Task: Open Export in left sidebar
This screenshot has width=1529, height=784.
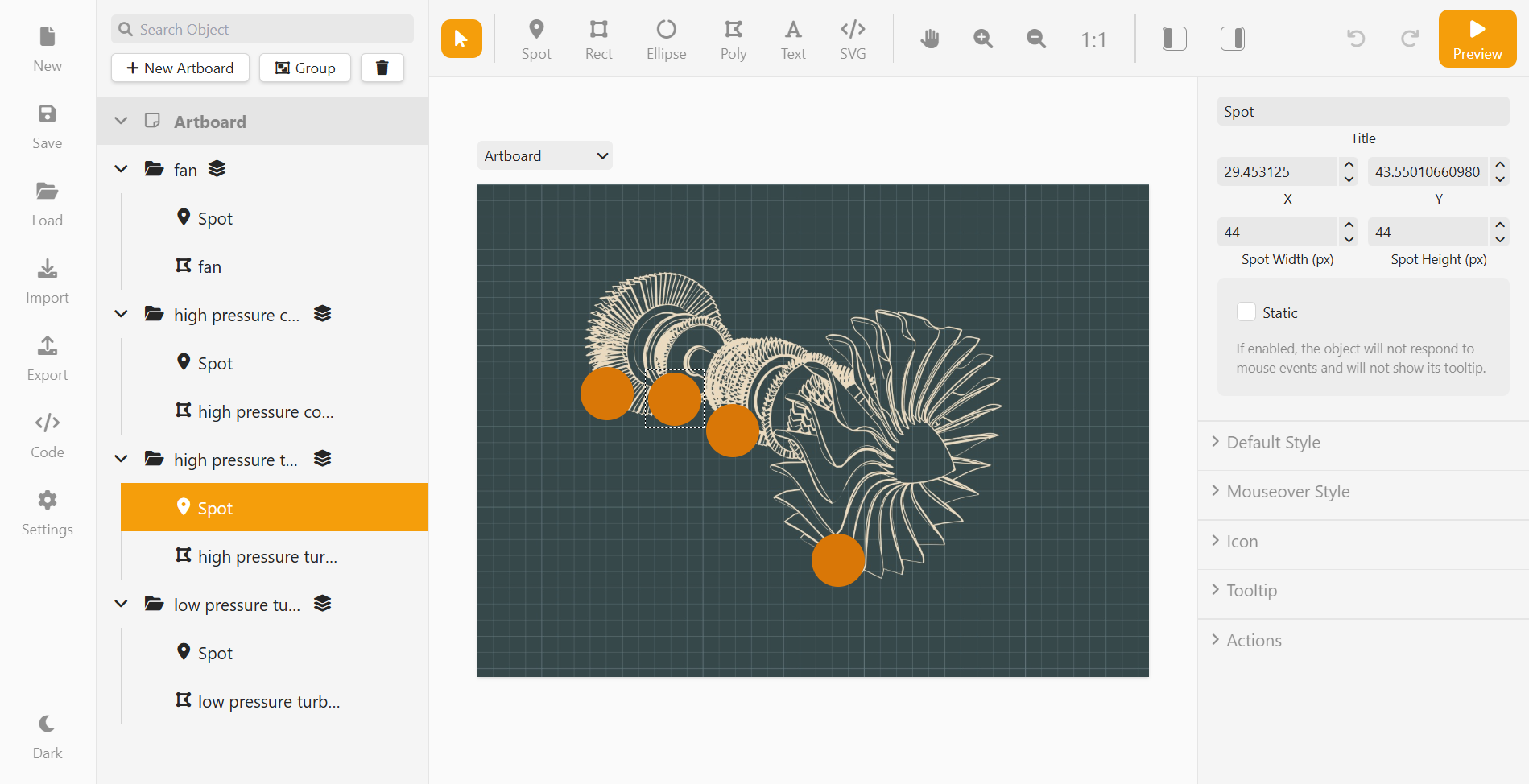Action: [x=48, y=358]
